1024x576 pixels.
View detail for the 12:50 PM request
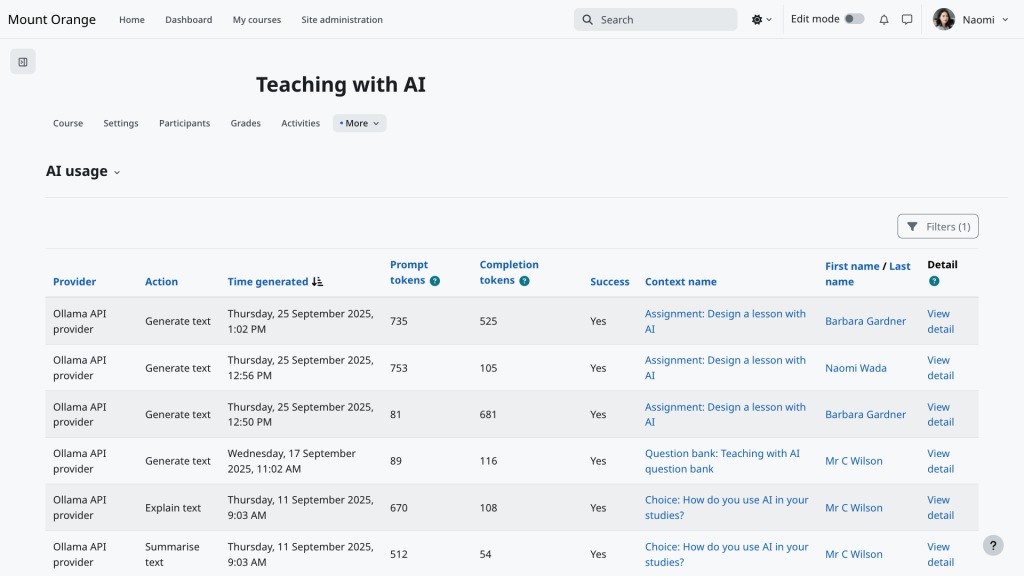click(940, 414)
